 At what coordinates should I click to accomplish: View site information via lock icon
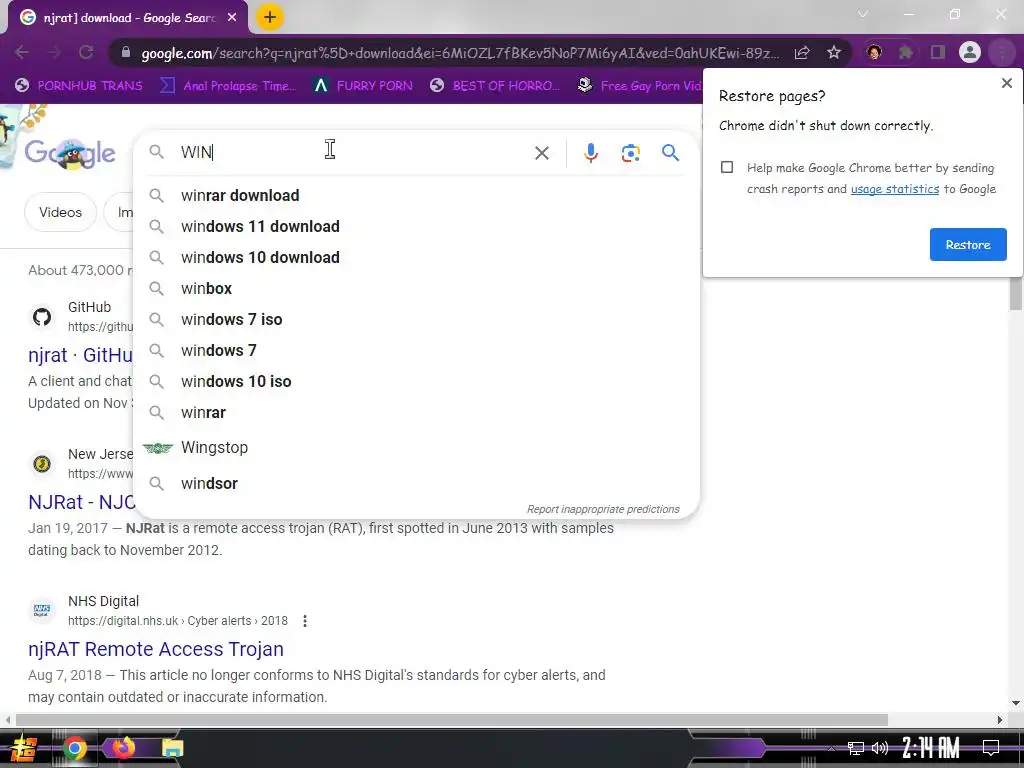126,53
